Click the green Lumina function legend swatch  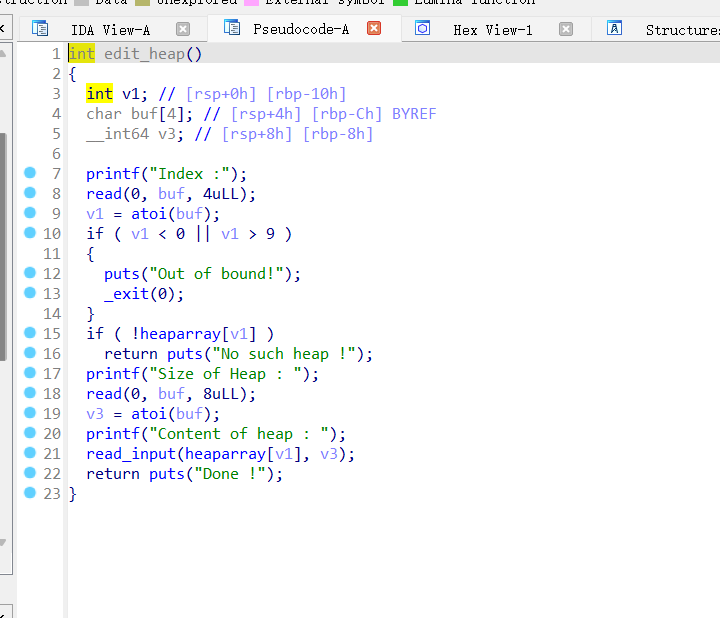pos(400,2)
